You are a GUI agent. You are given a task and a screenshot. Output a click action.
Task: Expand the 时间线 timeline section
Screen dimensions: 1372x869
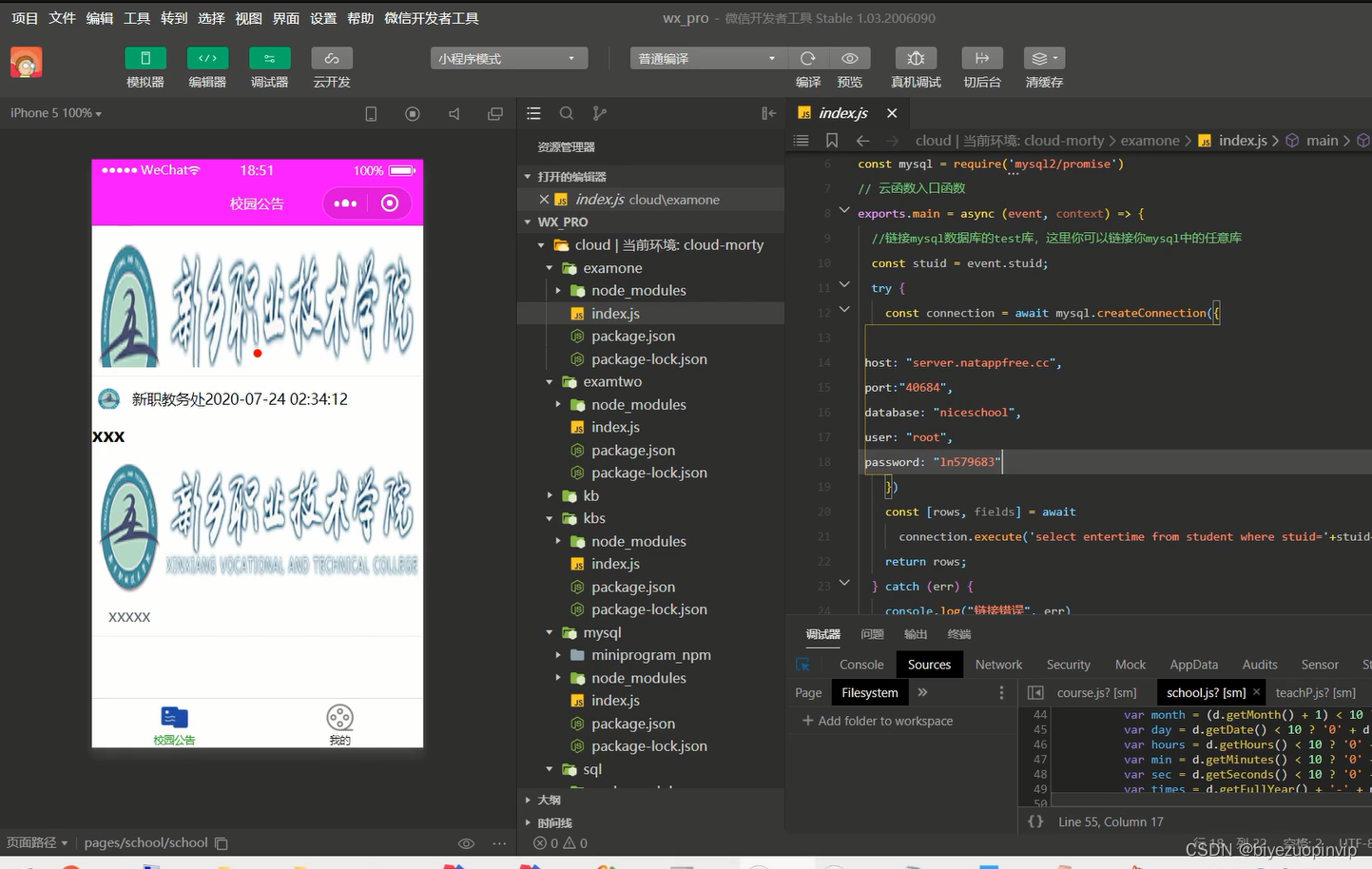528,823
